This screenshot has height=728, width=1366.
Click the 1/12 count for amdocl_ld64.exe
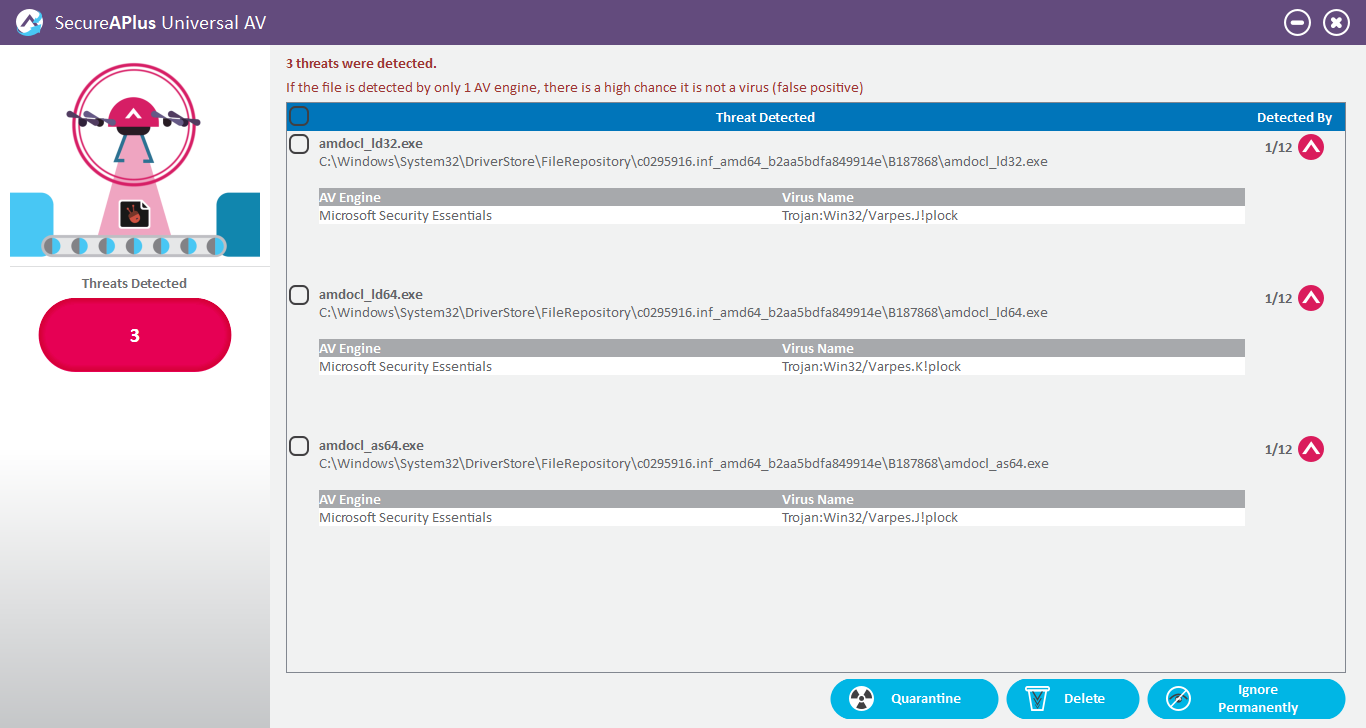click(1279, 298)
